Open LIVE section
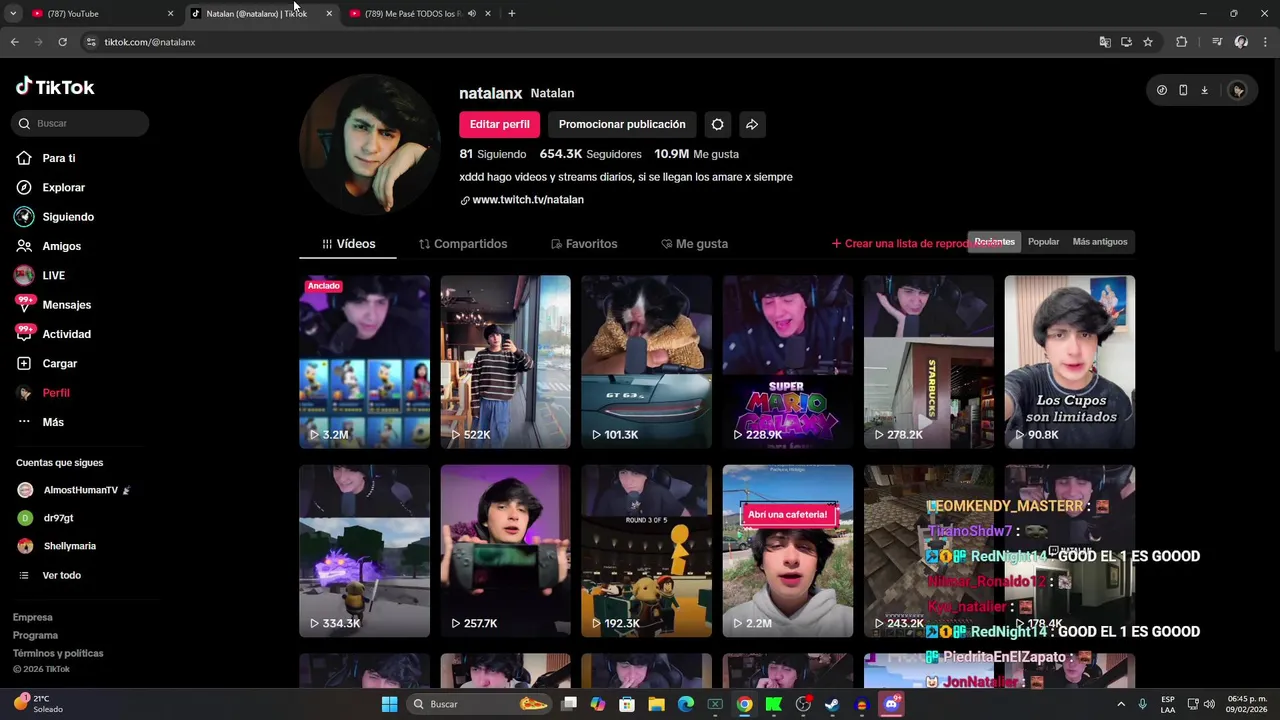 (x=53, y=275)
